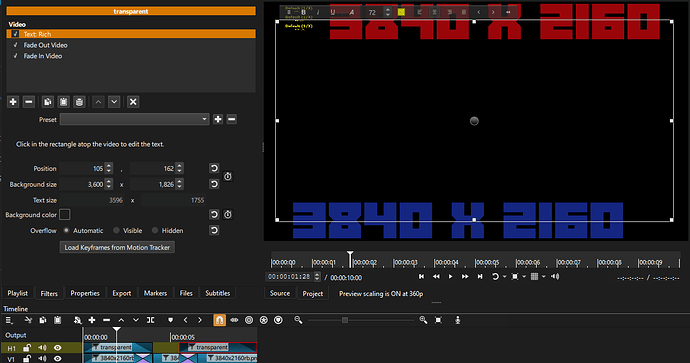Reset the Background color

click(214, 215)
